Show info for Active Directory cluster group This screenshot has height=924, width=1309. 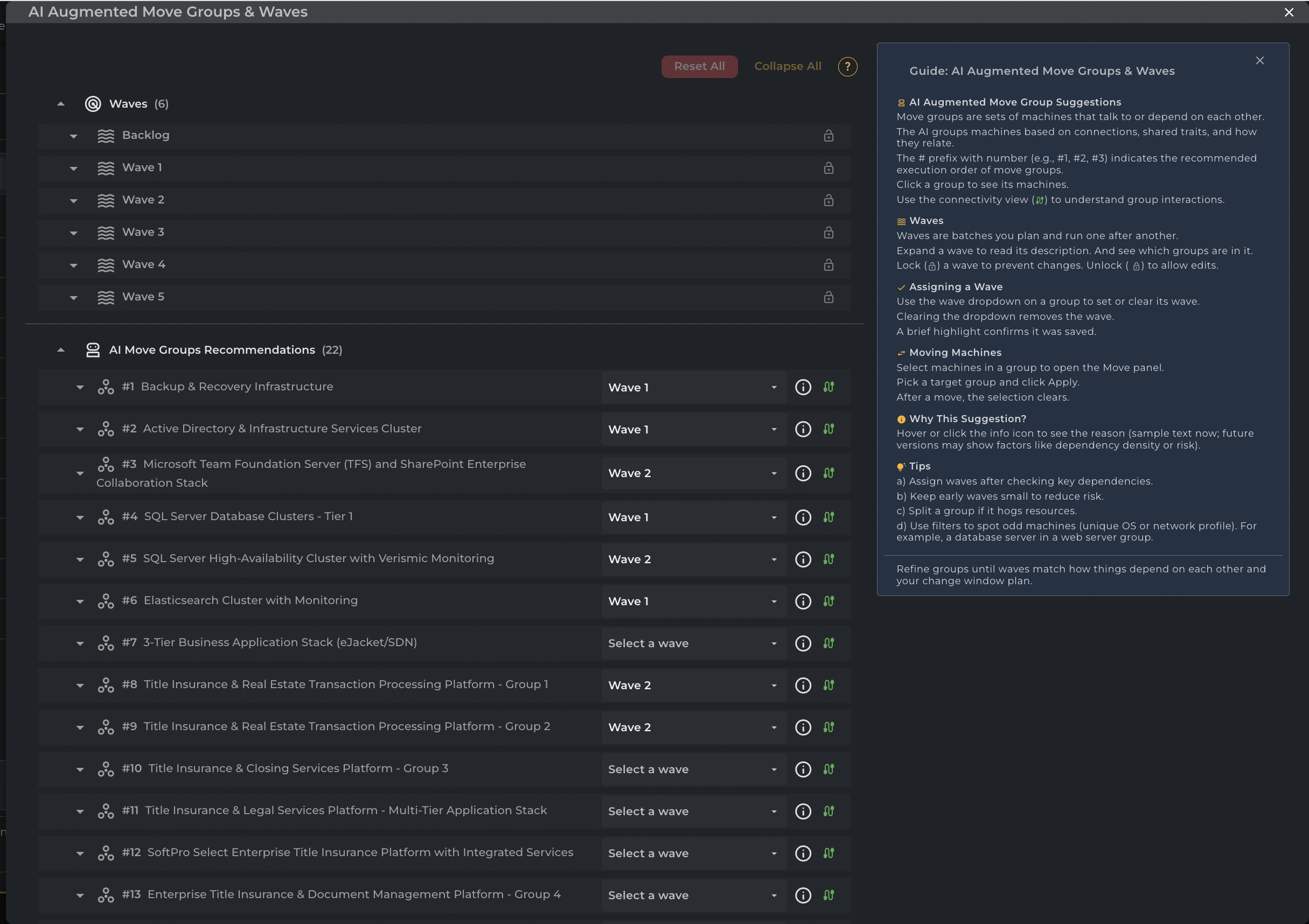coord(803,429)
